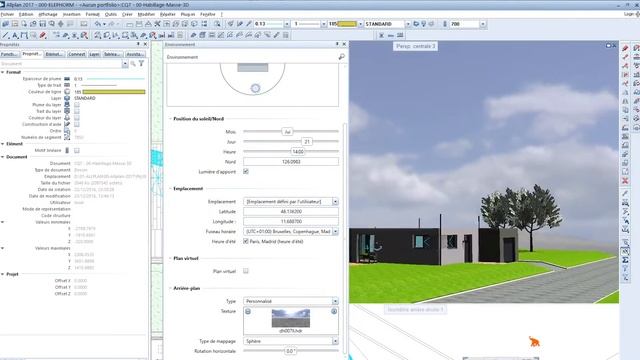Screen dimensions: 640x360
Task: Select the text 'A' tool
Action: 15,36
